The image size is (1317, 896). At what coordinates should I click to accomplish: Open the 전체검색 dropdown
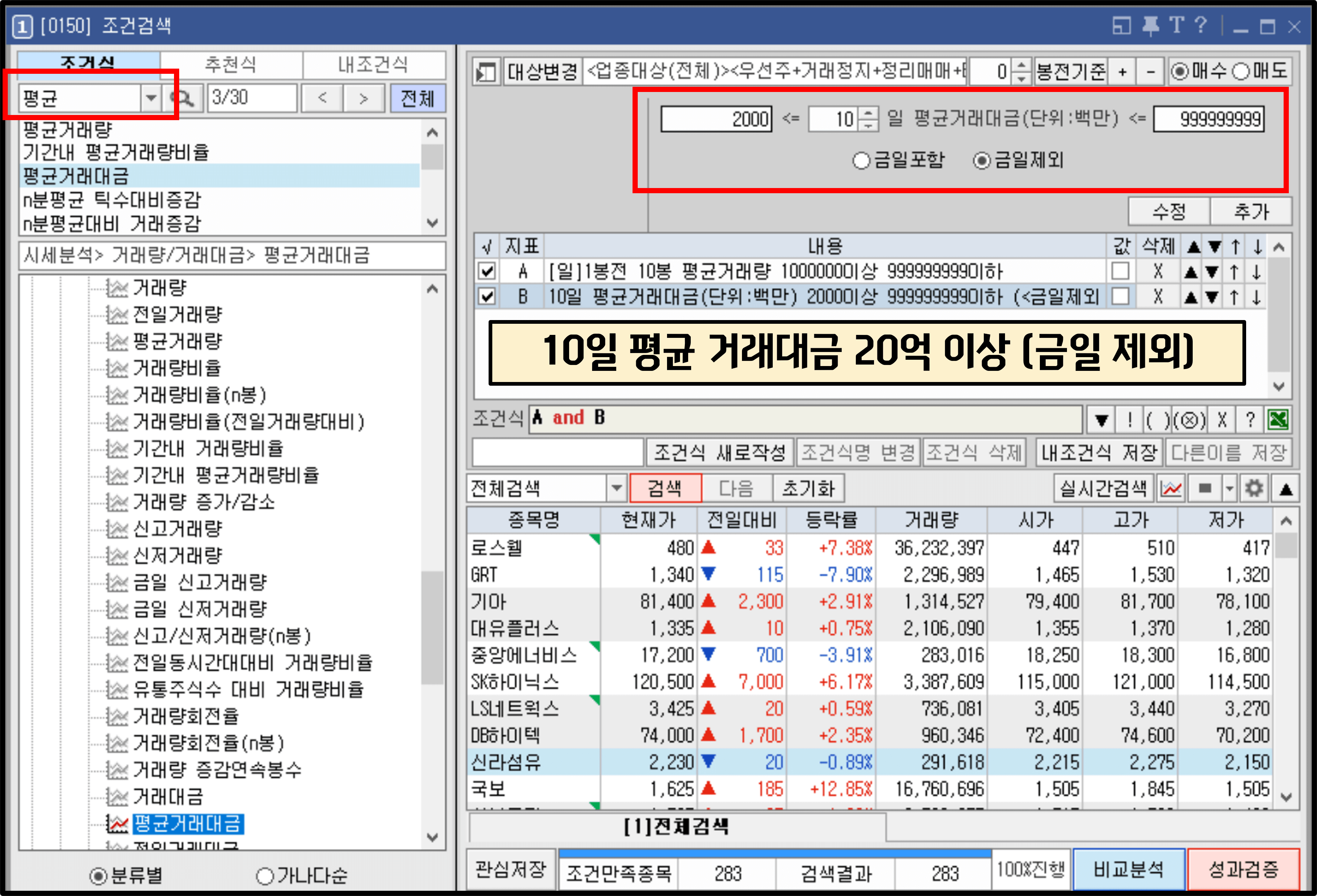[616, 488]
